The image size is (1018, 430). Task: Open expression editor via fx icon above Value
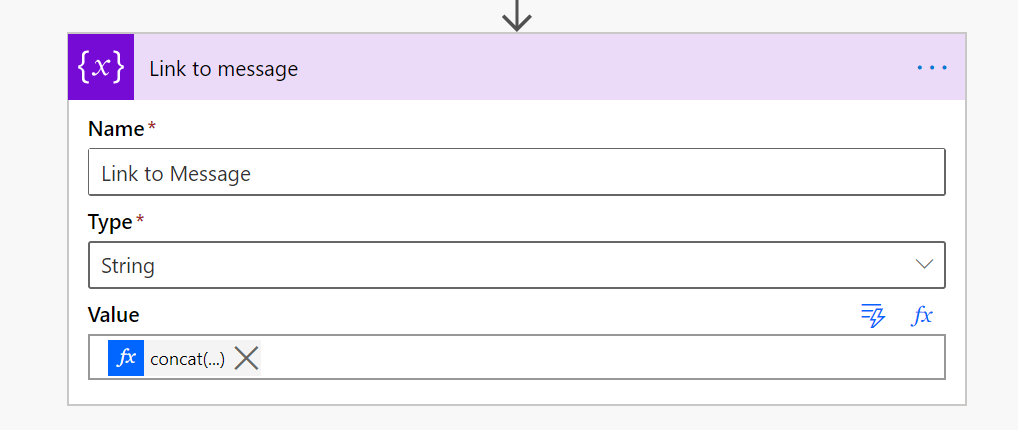click(x=922, y=316)
